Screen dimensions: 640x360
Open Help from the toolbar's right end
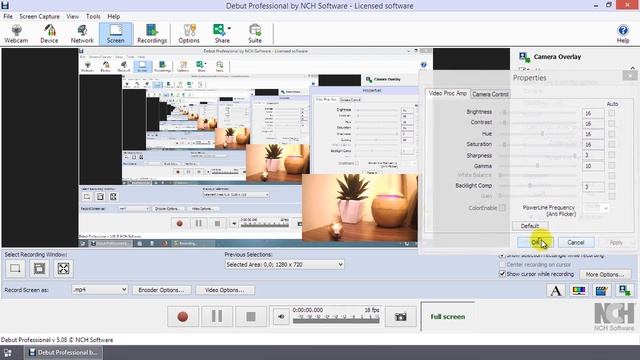[623, 34]
